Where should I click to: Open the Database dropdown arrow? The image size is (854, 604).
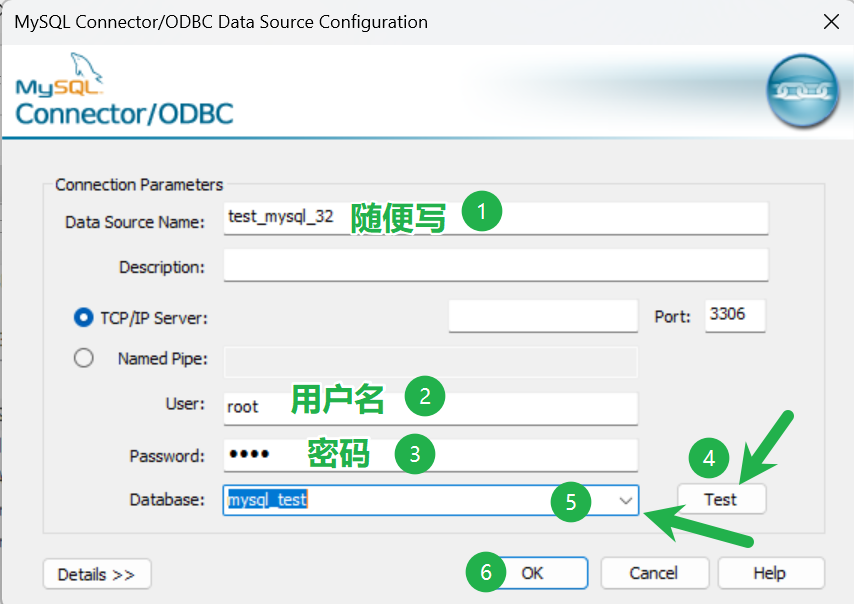[626, 500]
